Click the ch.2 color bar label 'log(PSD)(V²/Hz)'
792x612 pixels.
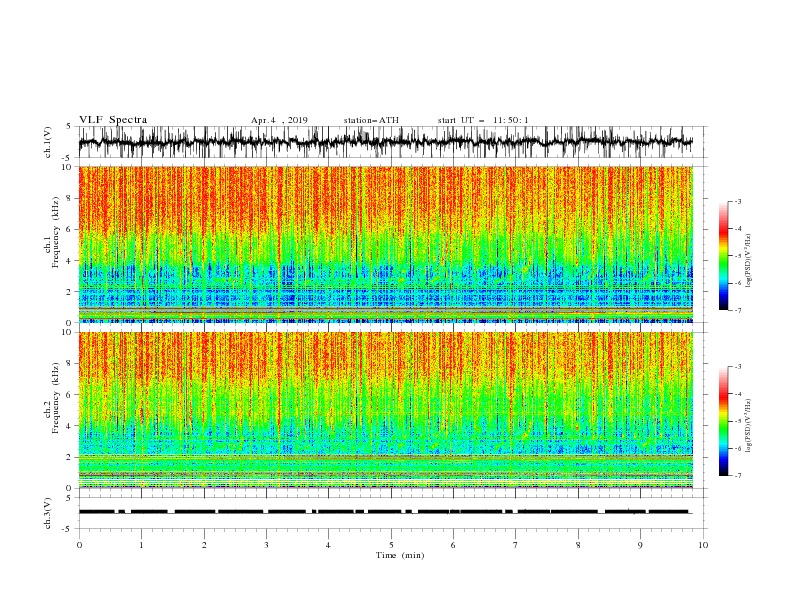748,426
